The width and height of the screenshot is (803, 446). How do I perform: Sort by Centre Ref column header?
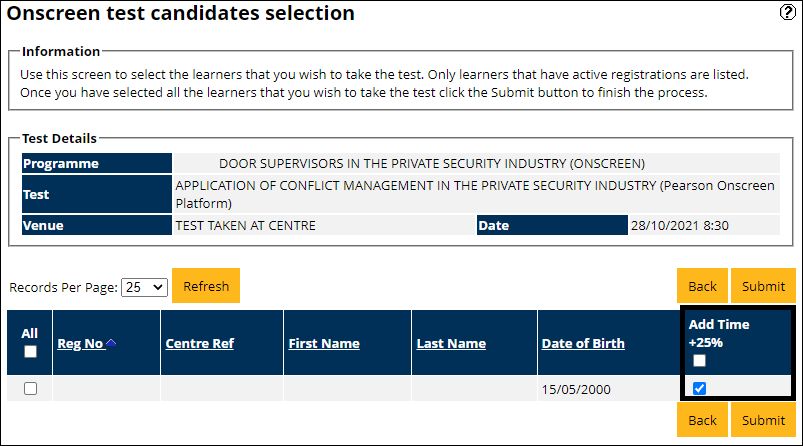pyautogui.click(x=199, y=343)
